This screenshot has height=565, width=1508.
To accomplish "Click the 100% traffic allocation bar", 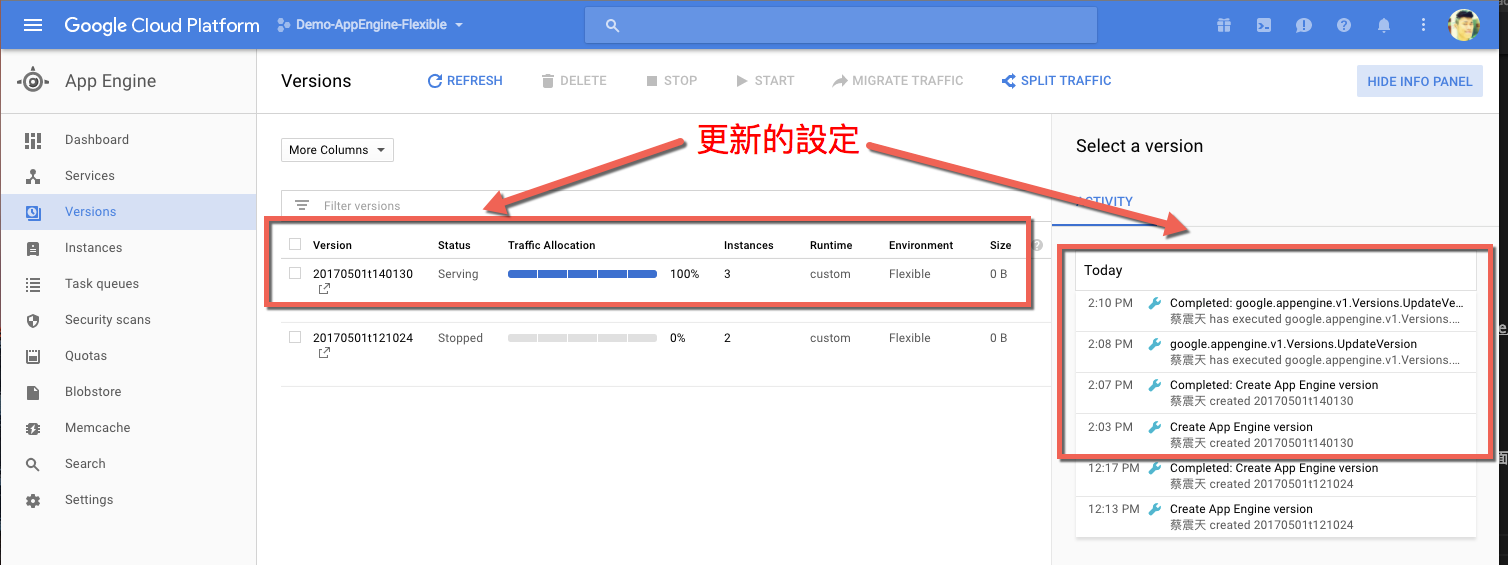I will click(x=582, y=274).
